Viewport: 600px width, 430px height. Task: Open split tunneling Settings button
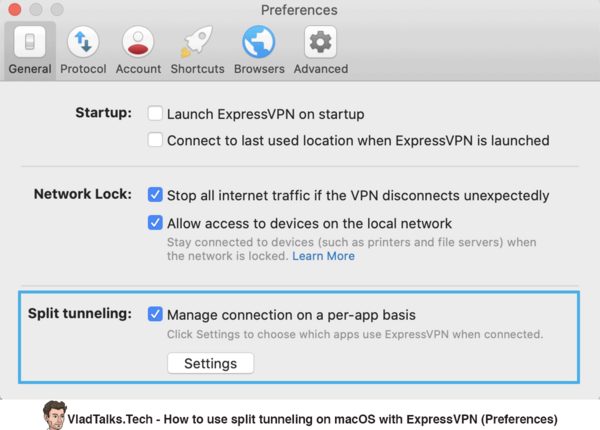pyautogui.click(x=210, y=363)
